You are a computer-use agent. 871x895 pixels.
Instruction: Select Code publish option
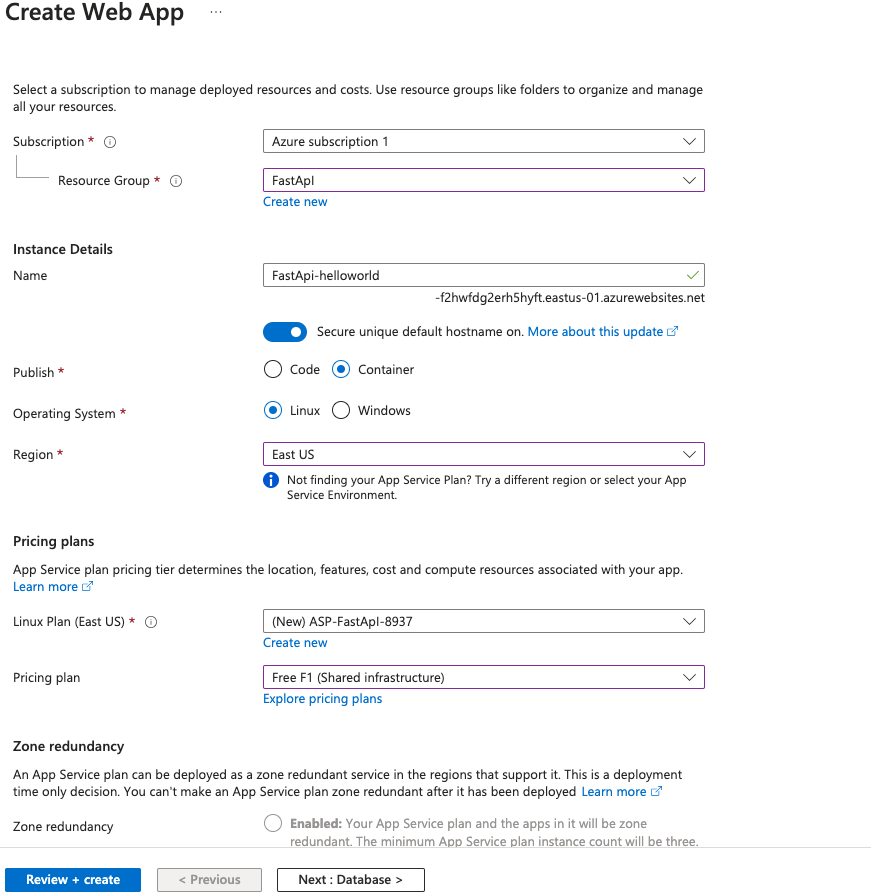tap(273, 370)
